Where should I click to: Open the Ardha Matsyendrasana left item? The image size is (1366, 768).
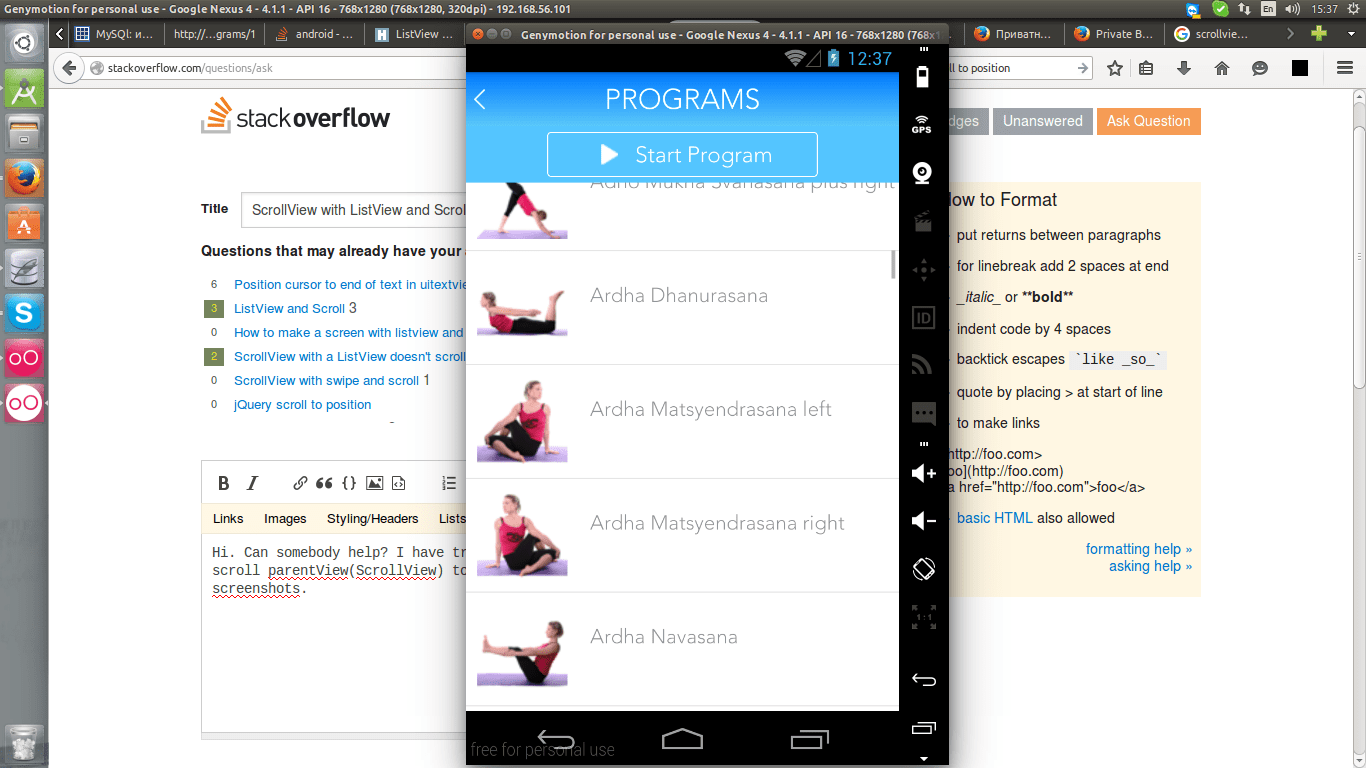click(682, 421)
